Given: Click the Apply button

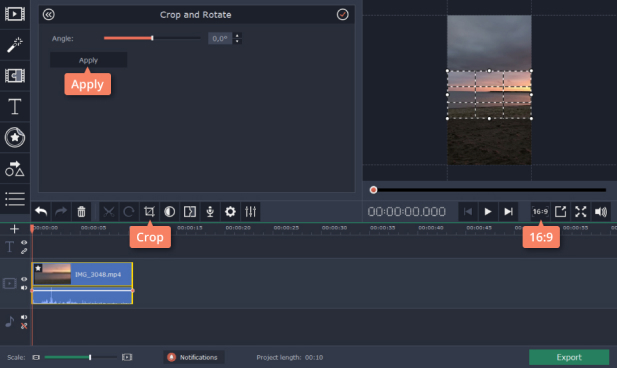Looking at the screenshot, I should pos(88,60).
